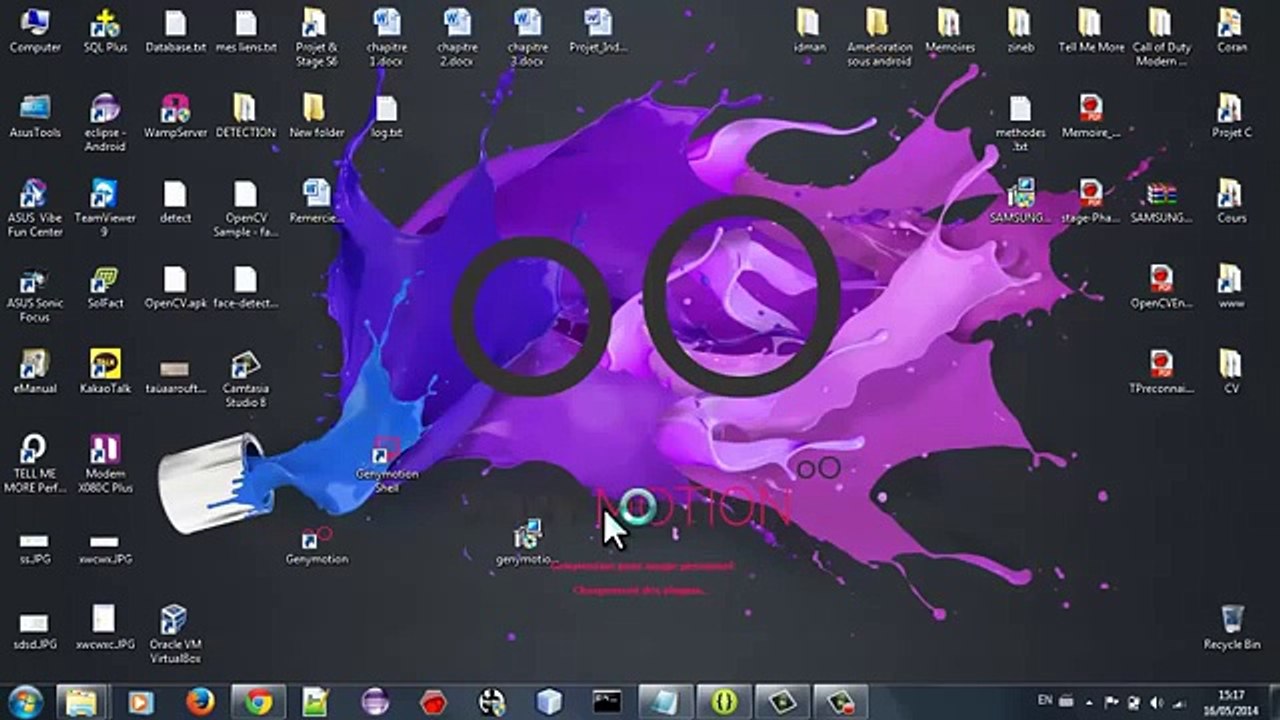Select the SAMSUNG WinRAR archive
Image resolution: width=1280 pixels, height=720 pixels.
pyautogui.click(x=1161, y=201)
